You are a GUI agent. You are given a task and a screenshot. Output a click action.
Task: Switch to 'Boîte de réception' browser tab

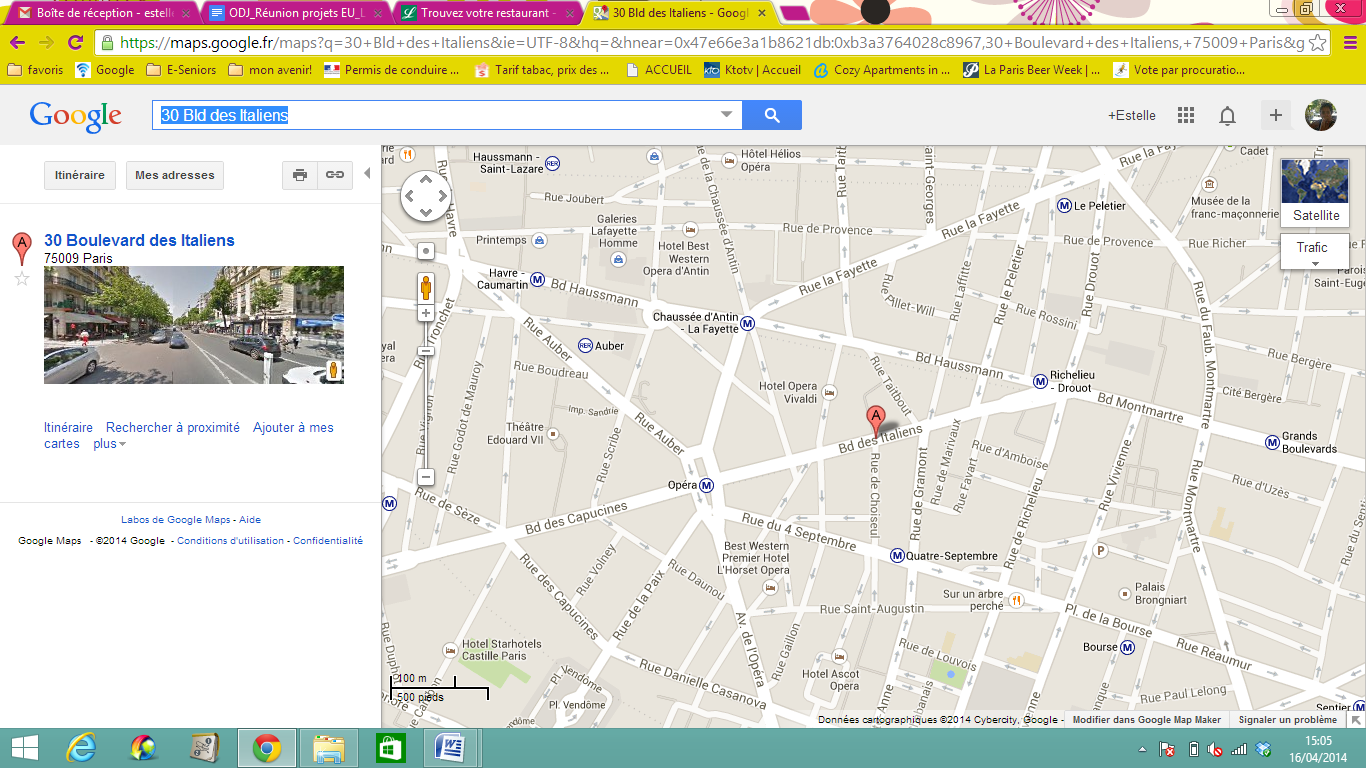[102, 13]
